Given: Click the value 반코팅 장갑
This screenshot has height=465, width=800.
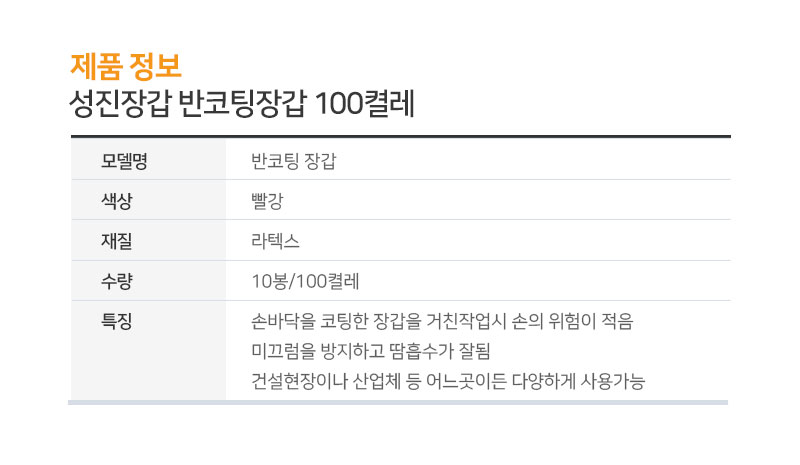Looking at the screenshot, I should [294, 161].
